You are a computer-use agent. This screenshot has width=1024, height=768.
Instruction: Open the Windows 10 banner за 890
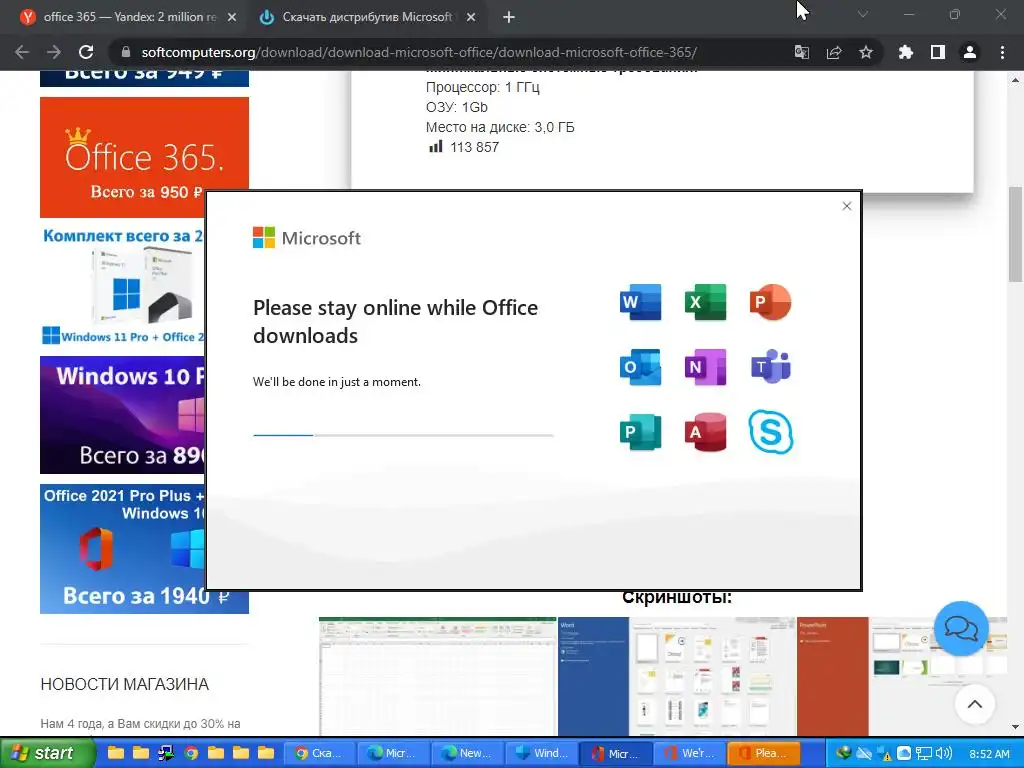click(x=124, y=415)
